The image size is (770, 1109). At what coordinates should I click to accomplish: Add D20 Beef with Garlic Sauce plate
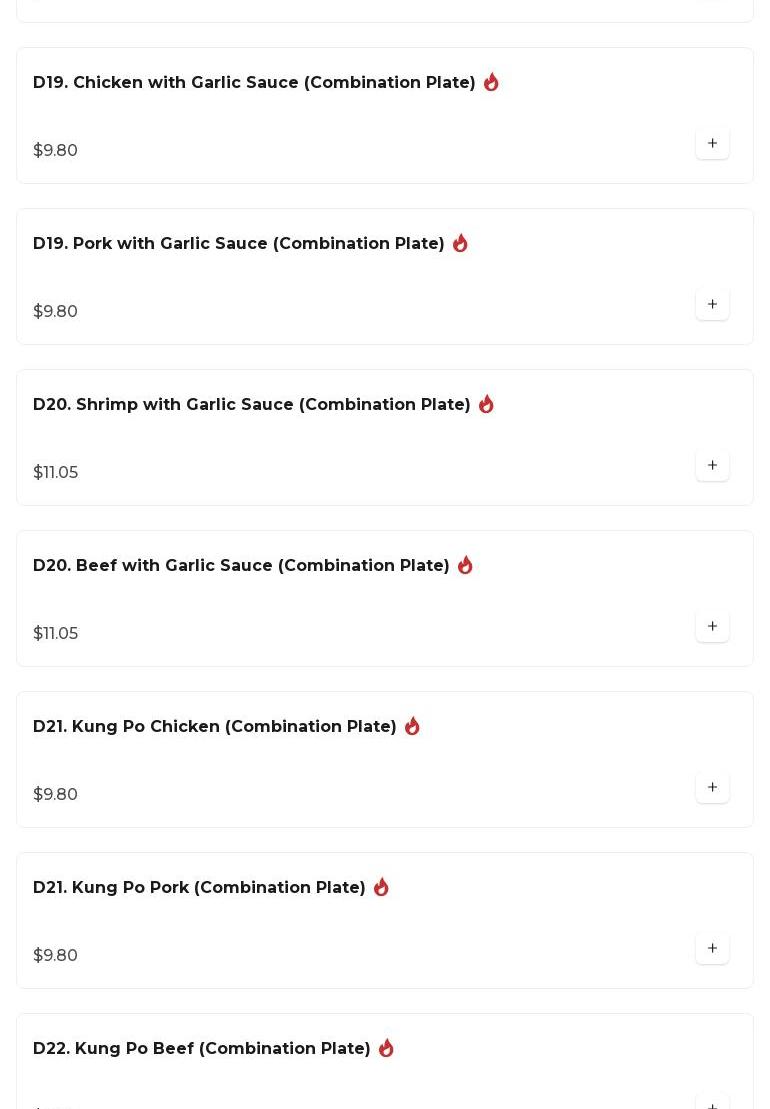(712, 627)
